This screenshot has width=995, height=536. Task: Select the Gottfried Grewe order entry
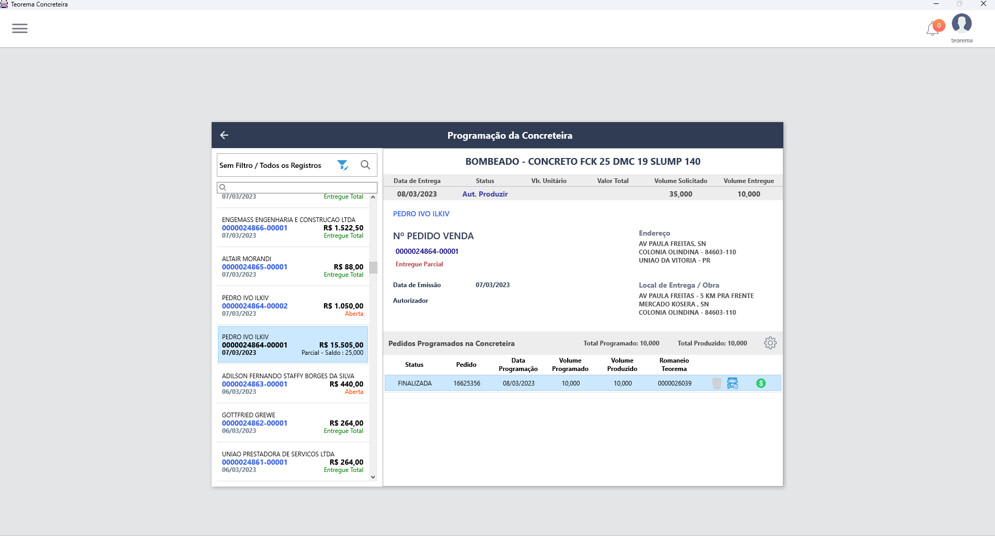(293, 423)
